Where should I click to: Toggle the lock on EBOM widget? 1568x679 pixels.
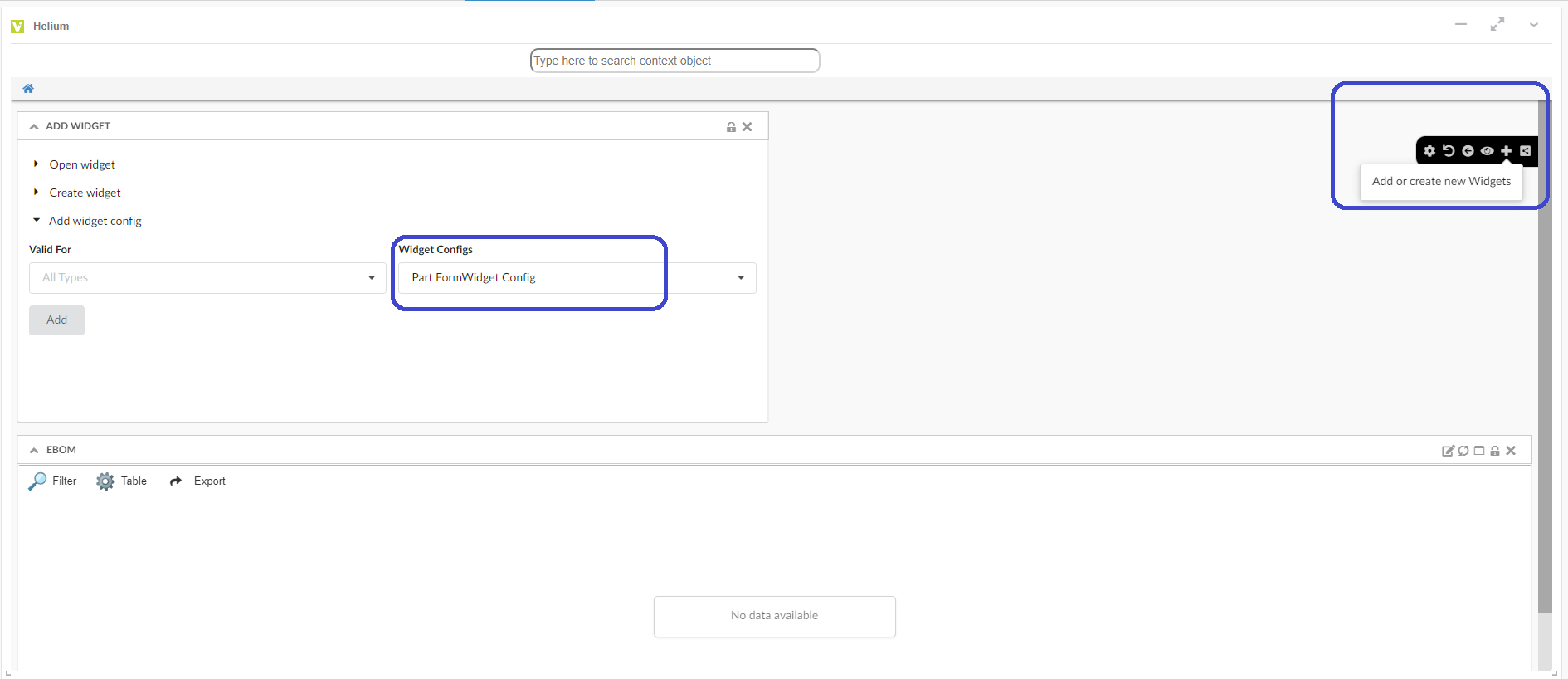click(1495, 451)
